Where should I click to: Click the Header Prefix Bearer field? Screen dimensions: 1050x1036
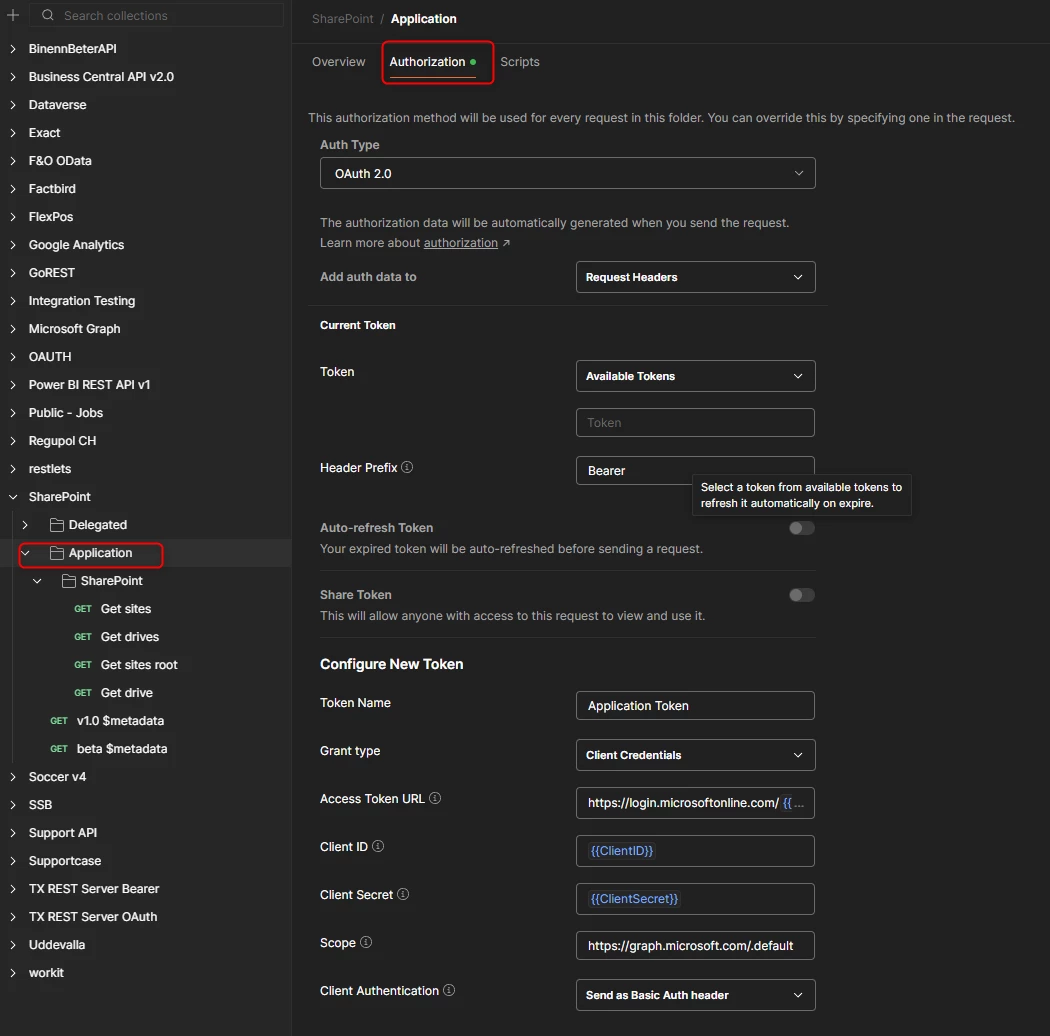[695, 470]
